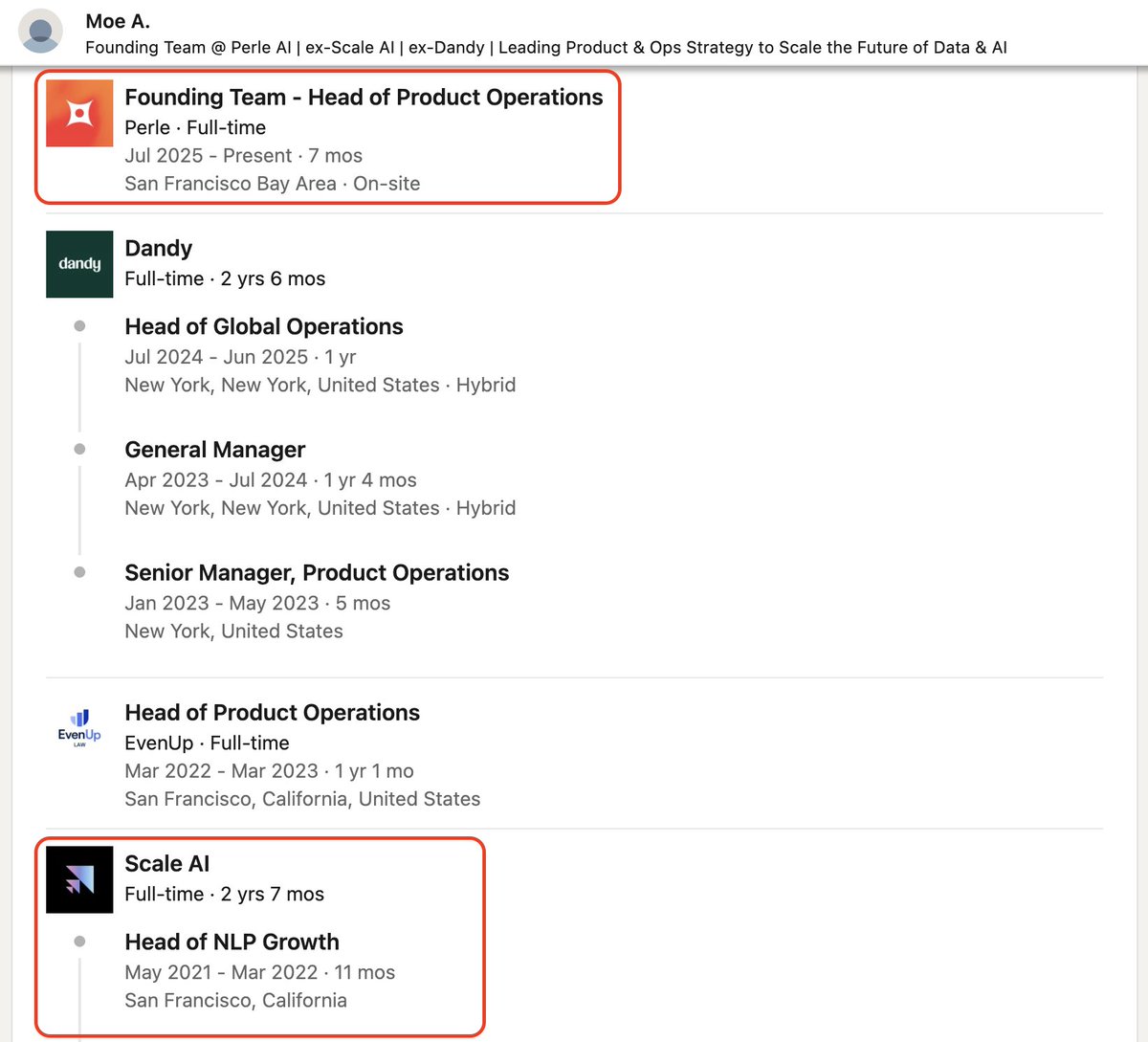Screen dimensions: 1148x1042
Task: Click 'New York, United States' location text
Action: tap(233, 632)
